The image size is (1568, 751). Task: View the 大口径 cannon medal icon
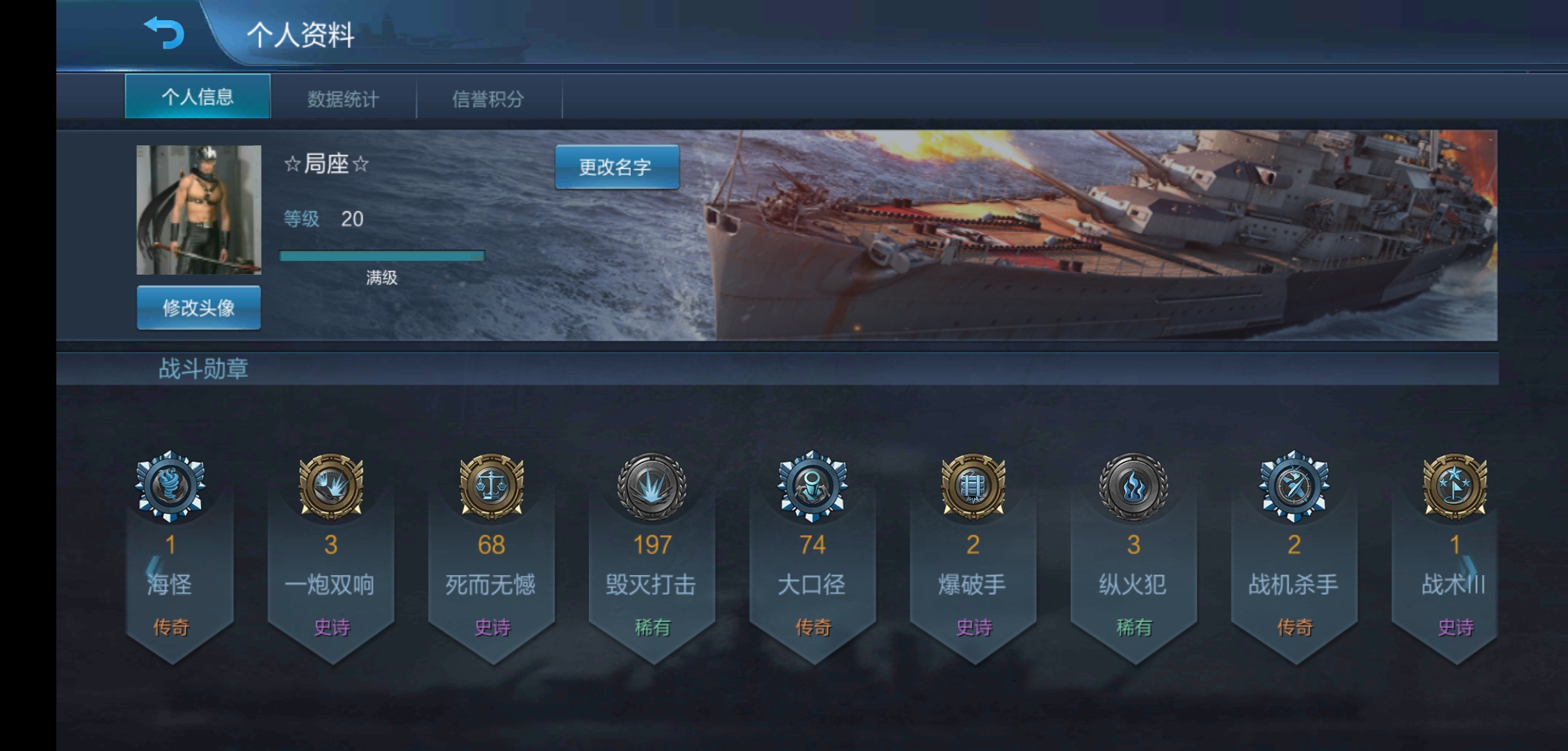(x=812, y=486)
